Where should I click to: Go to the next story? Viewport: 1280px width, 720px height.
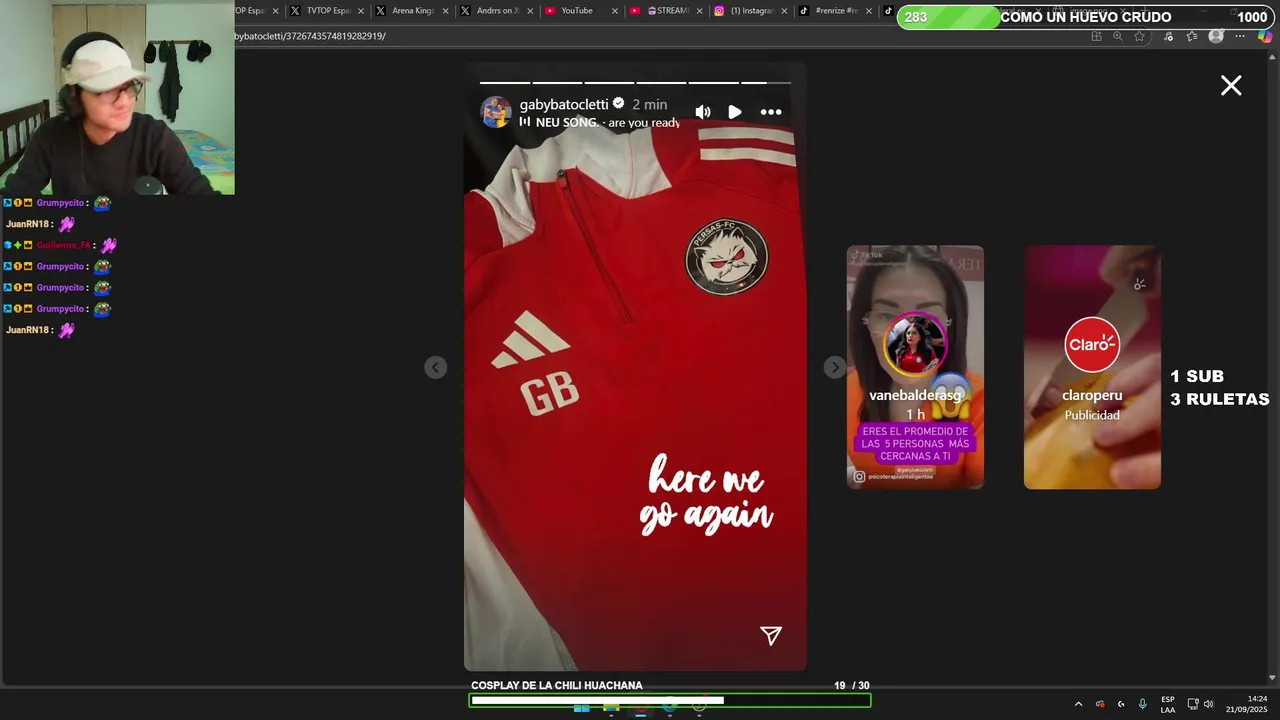[834, 368]
